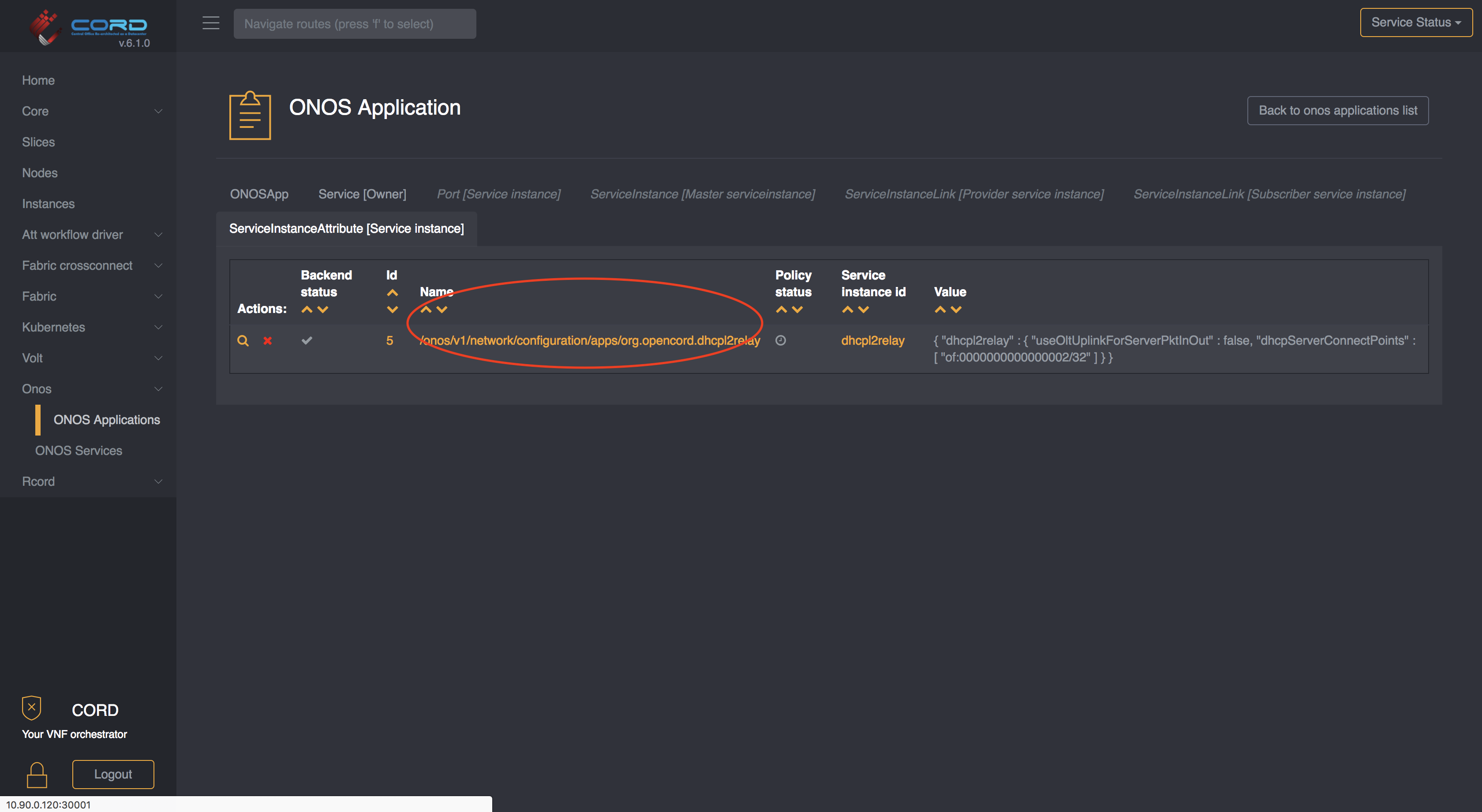
Task: Open the Service Status dropdown
Action: pyautogui.click(x=1416, y=22)
